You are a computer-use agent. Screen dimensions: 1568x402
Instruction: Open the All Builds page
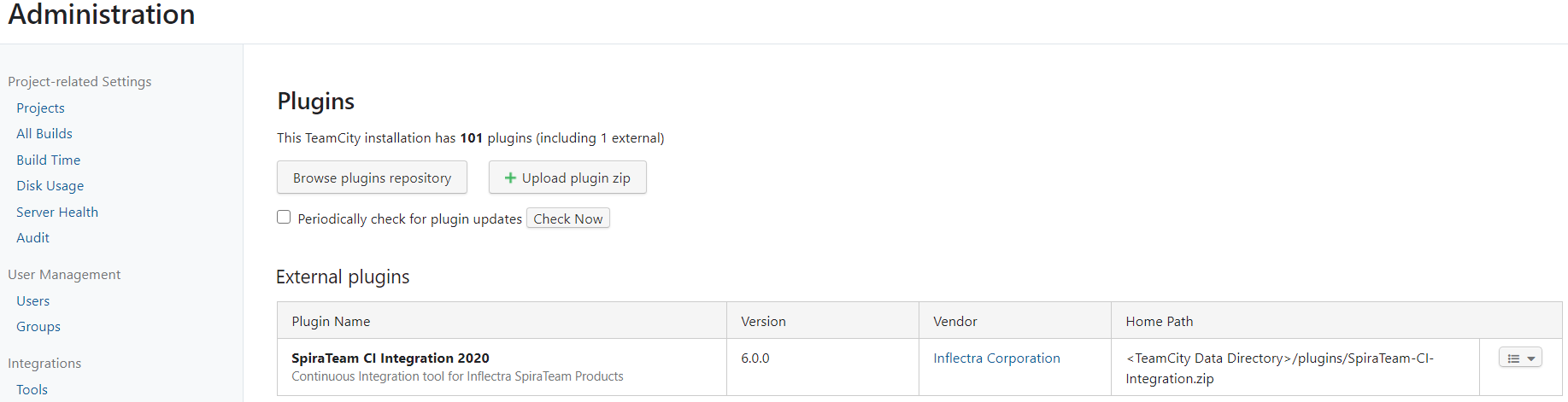click(x=44, y=133)
